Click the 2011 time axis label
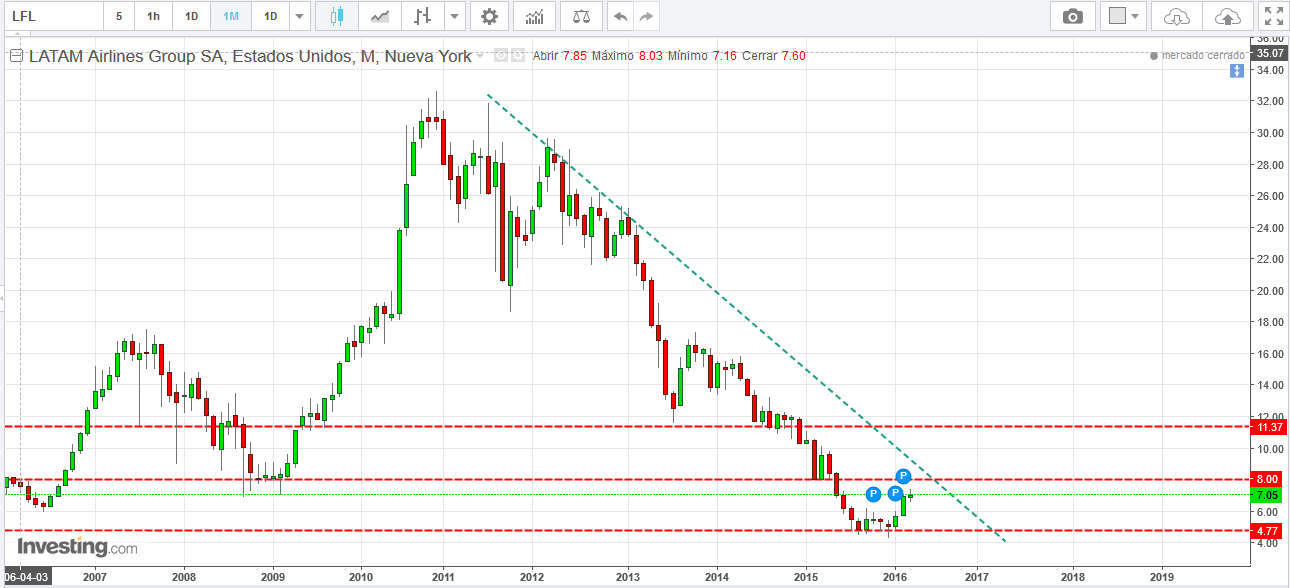Screen dimensions: 1290x588 point(441,577)
